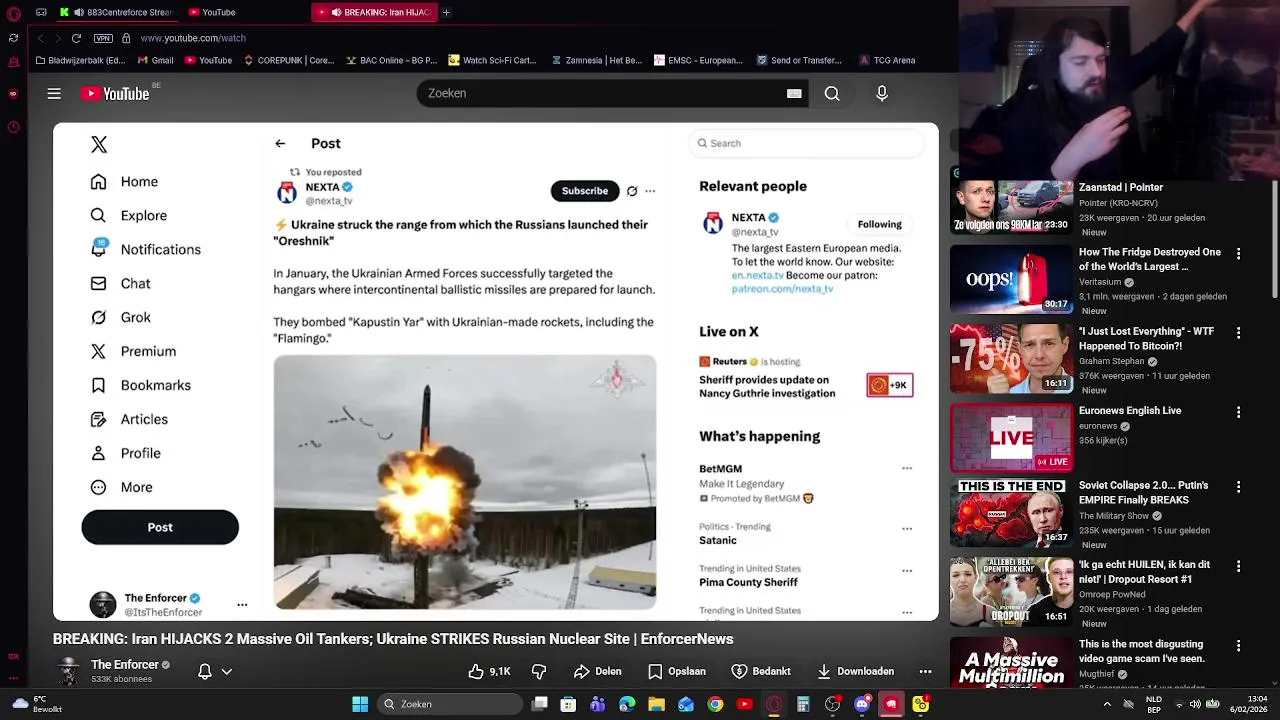Open the Gmail bookmark
This screenshot has height=720, width=1280.
pyautogui.click(x=156, y=60)
